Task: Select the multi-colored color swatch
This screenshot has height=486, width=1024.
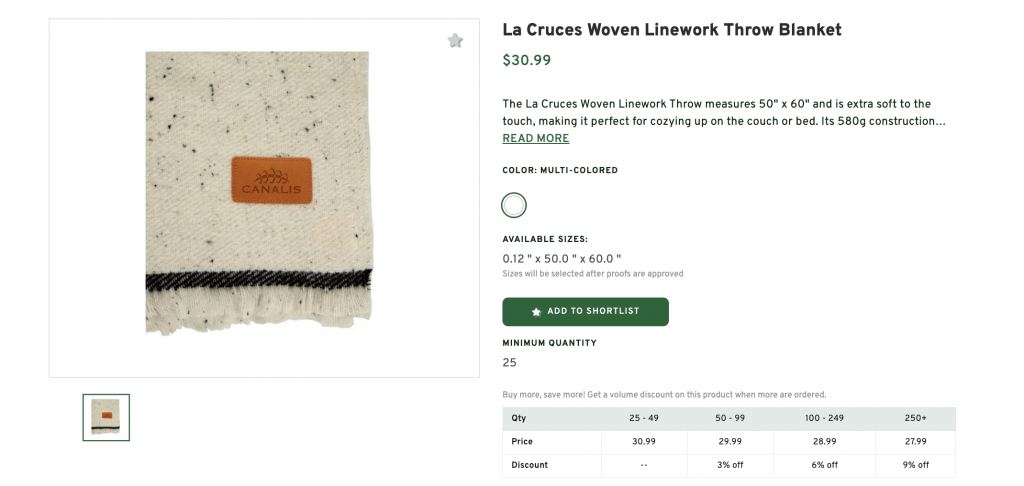Action: (514, 206)
